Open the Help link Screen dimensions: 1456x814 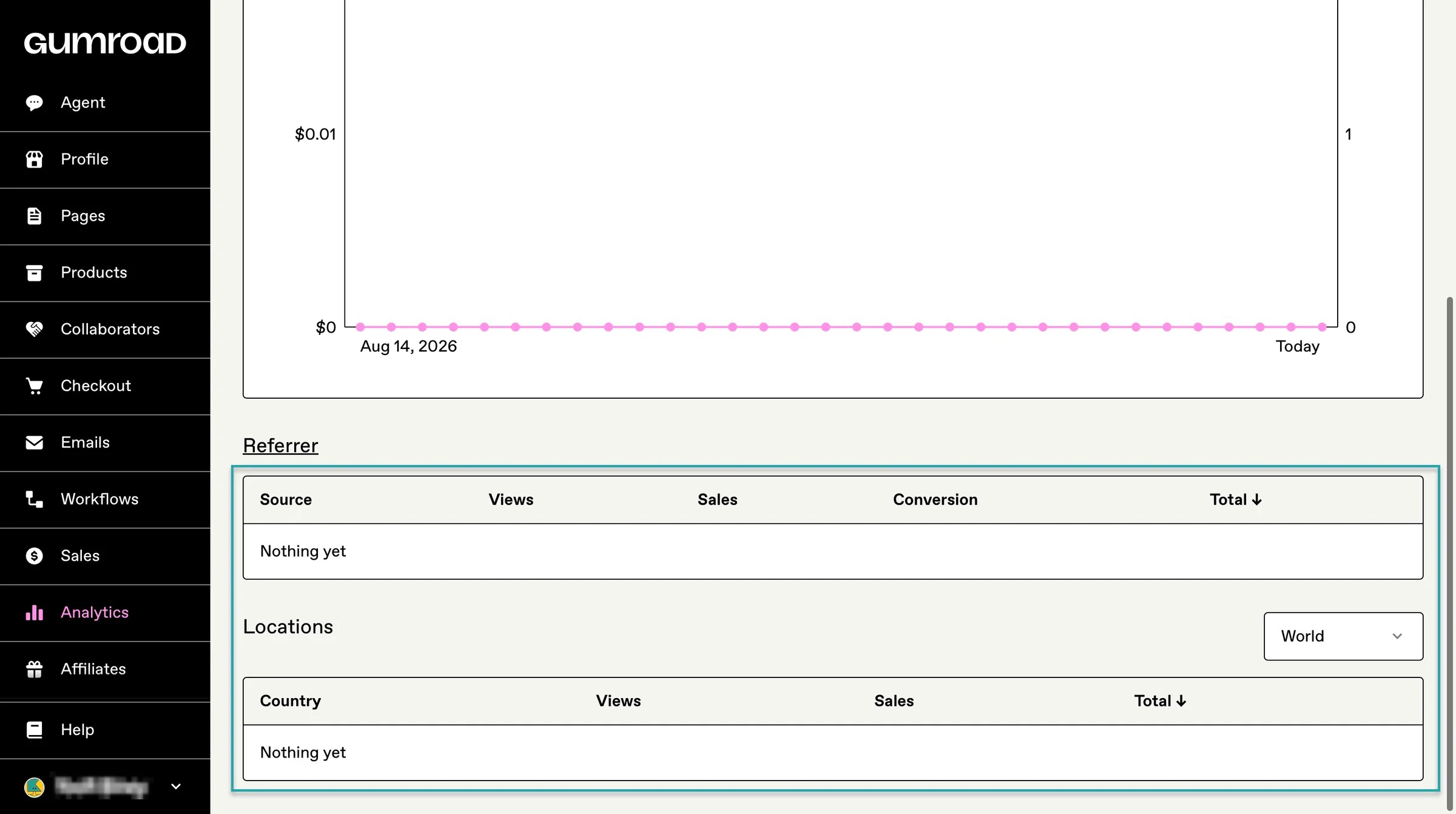[105, 730]
